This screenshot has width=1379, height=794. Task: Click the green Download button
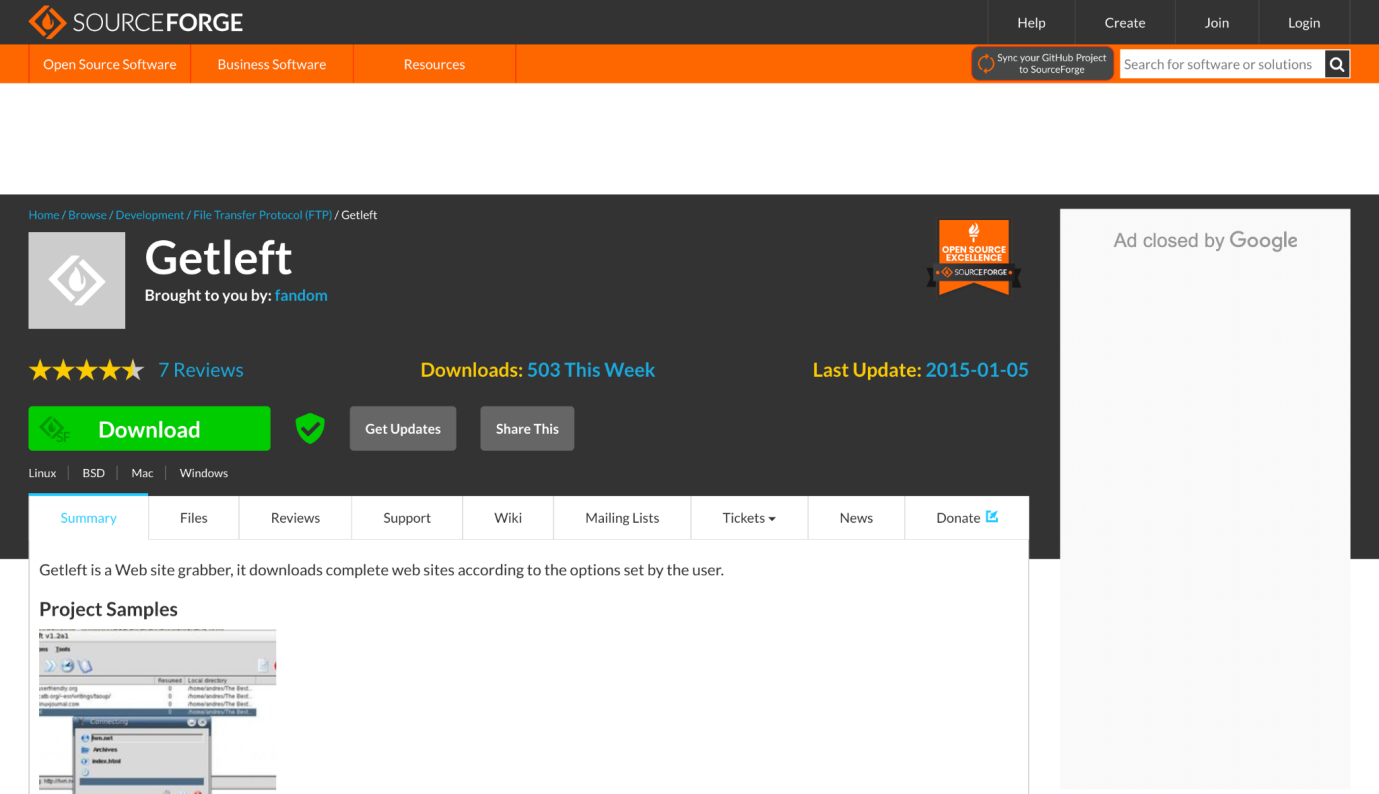149,428
